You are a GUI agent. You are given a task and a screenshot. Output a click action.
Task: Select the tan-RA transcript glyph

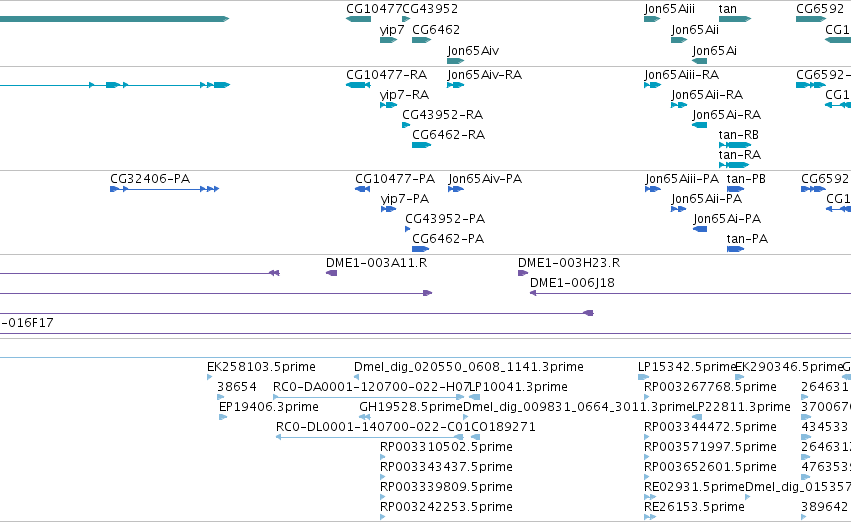click(734, 165)
